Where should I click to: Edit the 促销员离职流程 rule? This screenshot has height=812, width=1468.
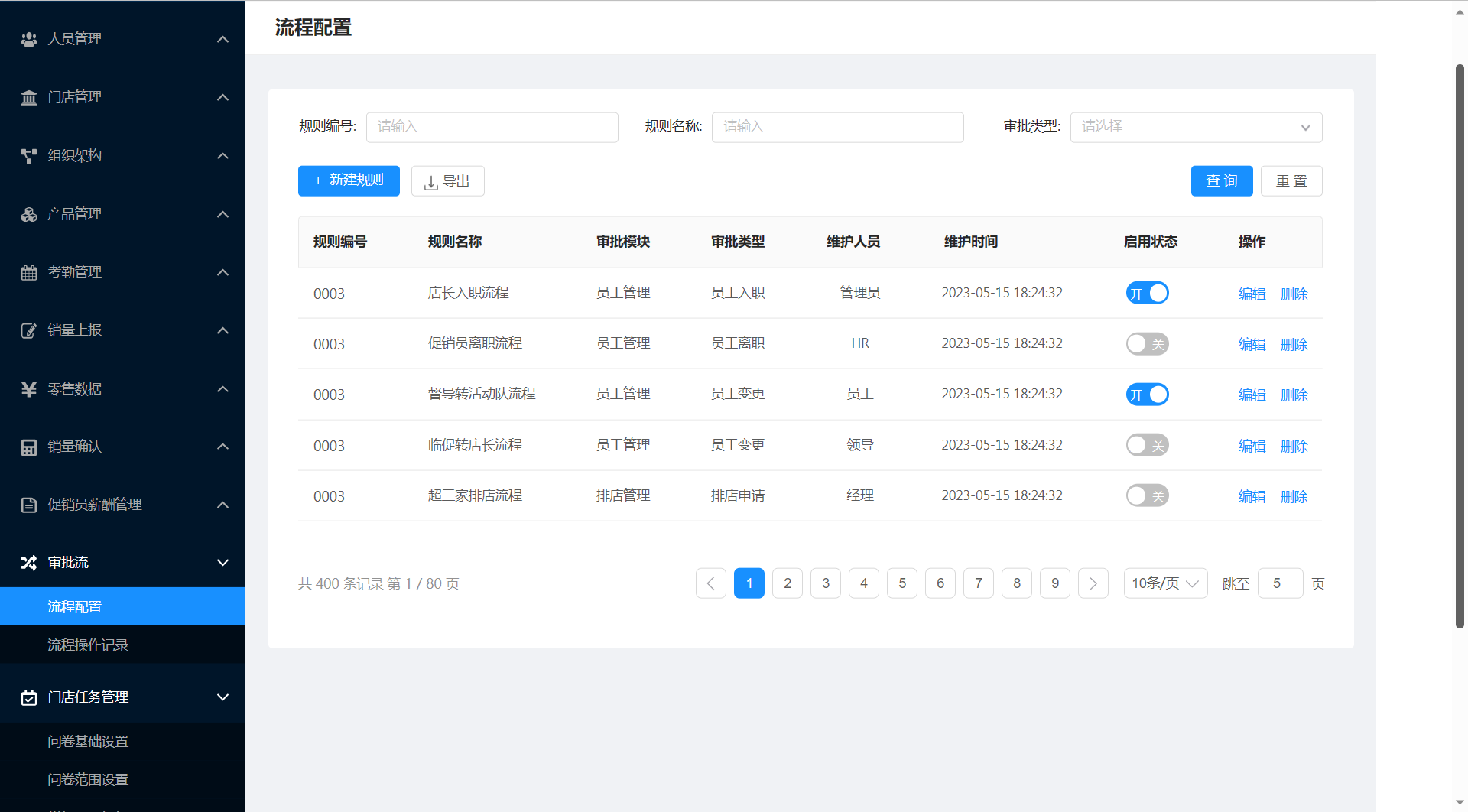pos(1252,344)
